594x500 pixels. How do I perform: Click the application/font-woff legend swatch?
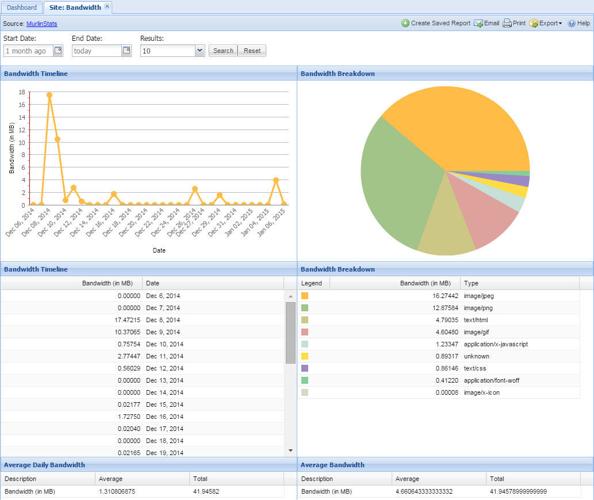[305, 380]
